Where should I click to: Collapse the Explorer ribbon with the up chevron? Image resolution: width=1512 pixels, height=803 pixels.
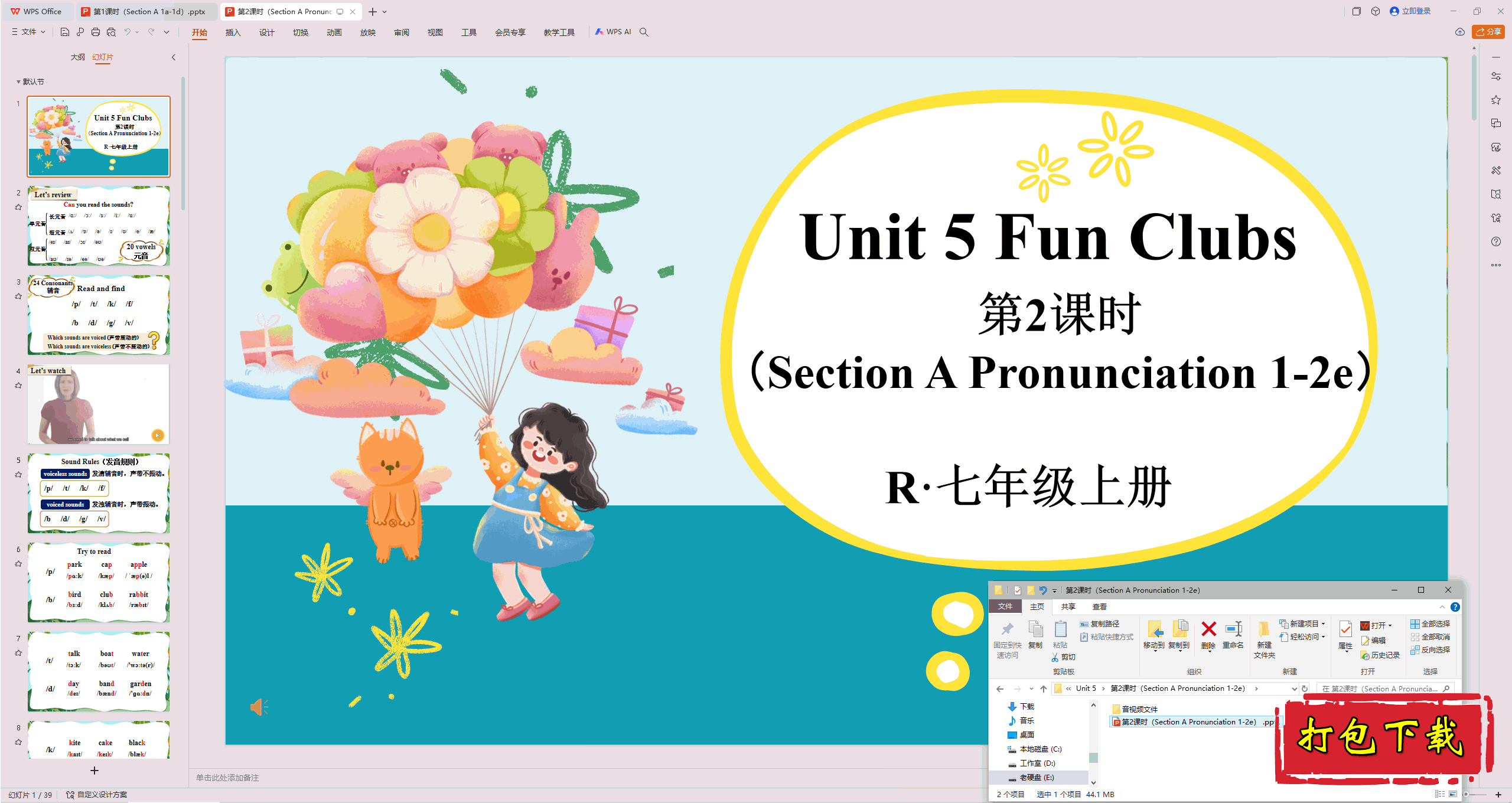[x=1442, y=606]
